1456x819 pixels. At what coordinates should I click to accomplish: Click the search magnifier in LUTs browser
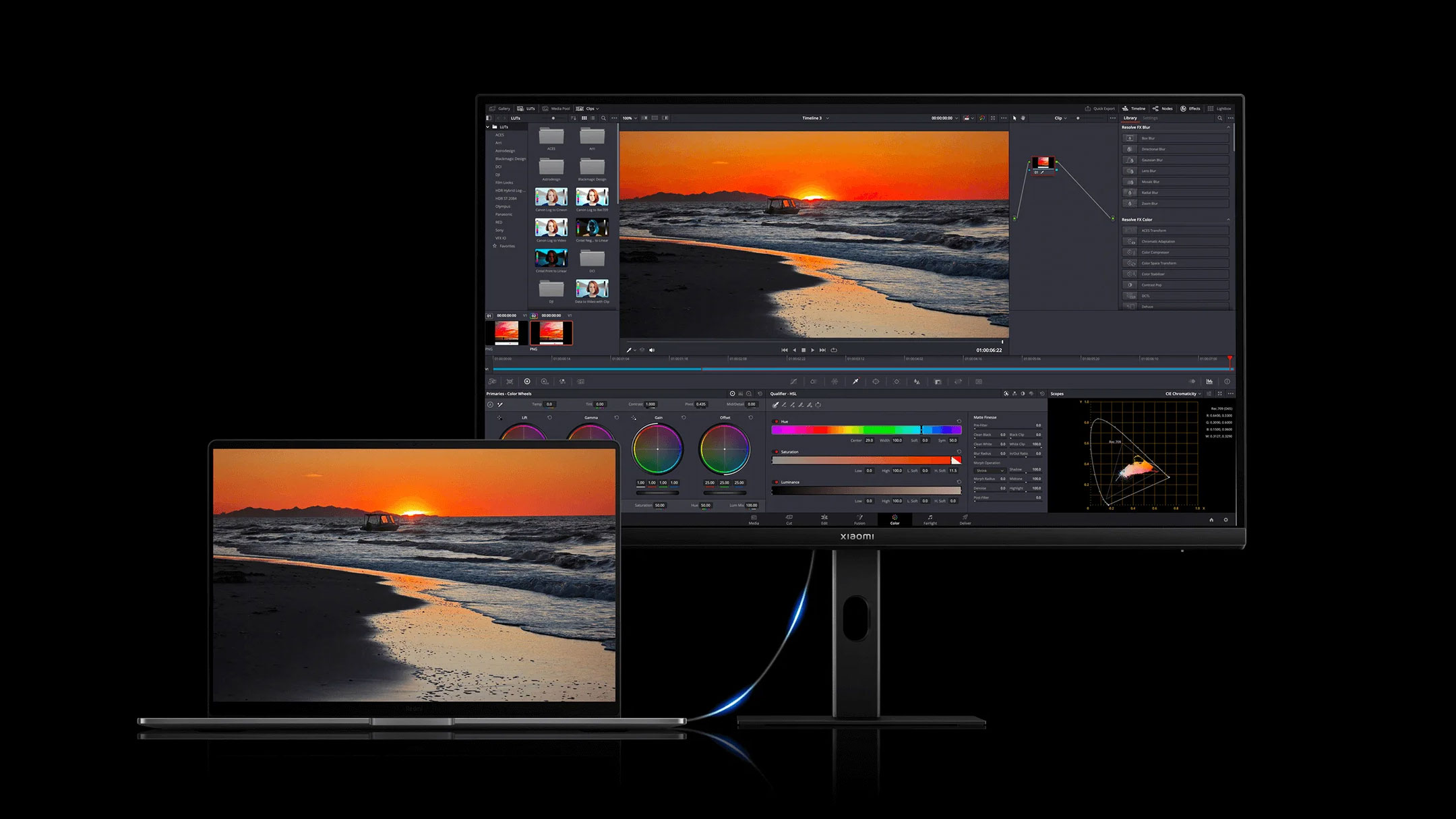603,118
